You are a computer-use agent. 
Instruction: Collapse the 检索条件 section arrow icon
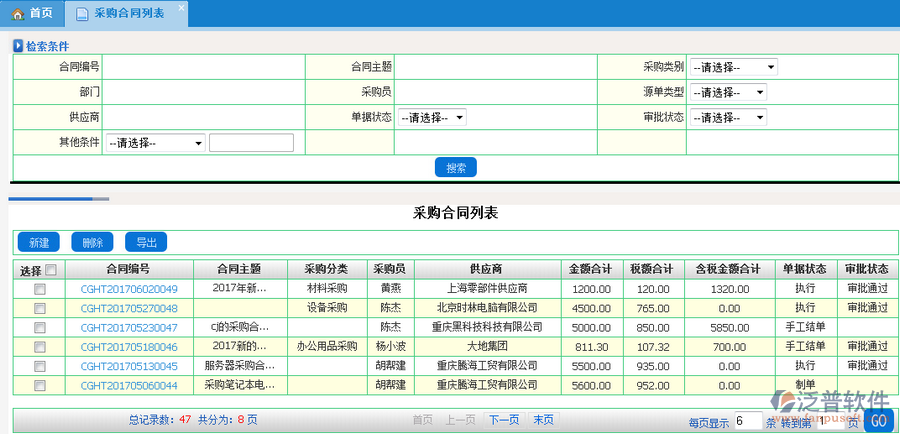click(x=18, y=46)
